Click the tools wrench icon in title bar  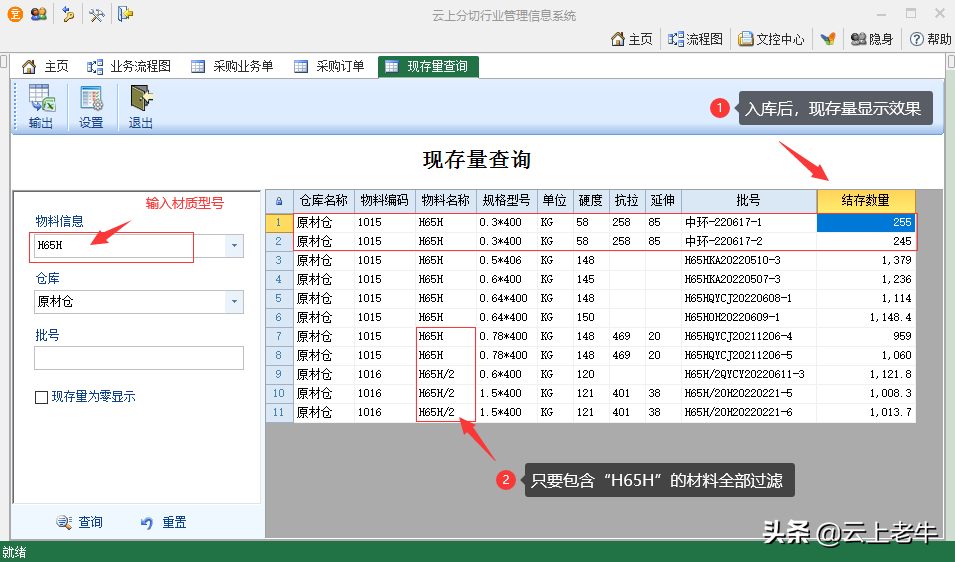97,14
